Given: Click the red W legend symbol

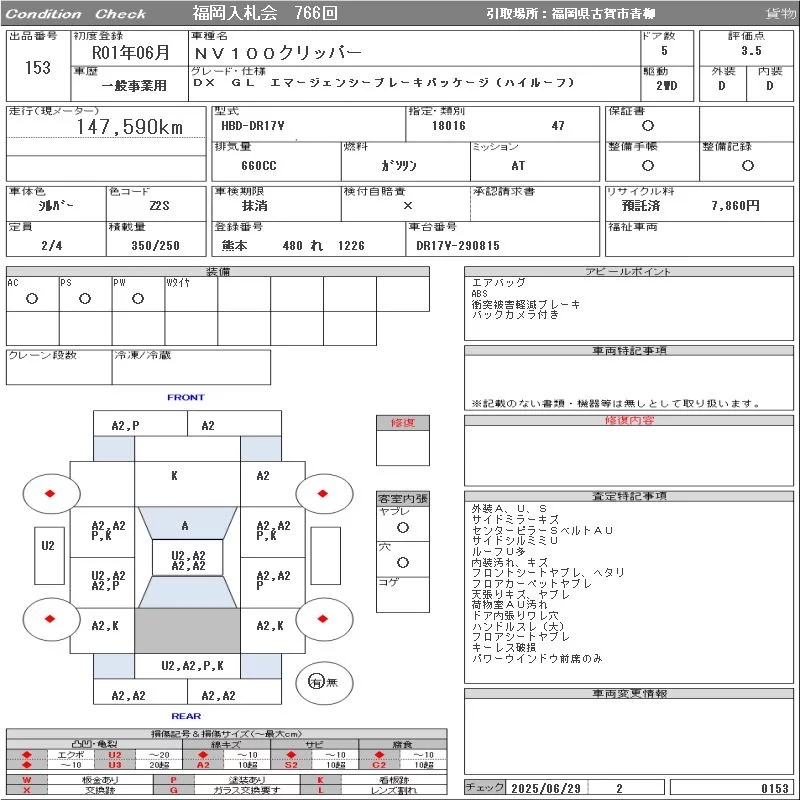Looking at the screenshot, I should coord(27,780).
